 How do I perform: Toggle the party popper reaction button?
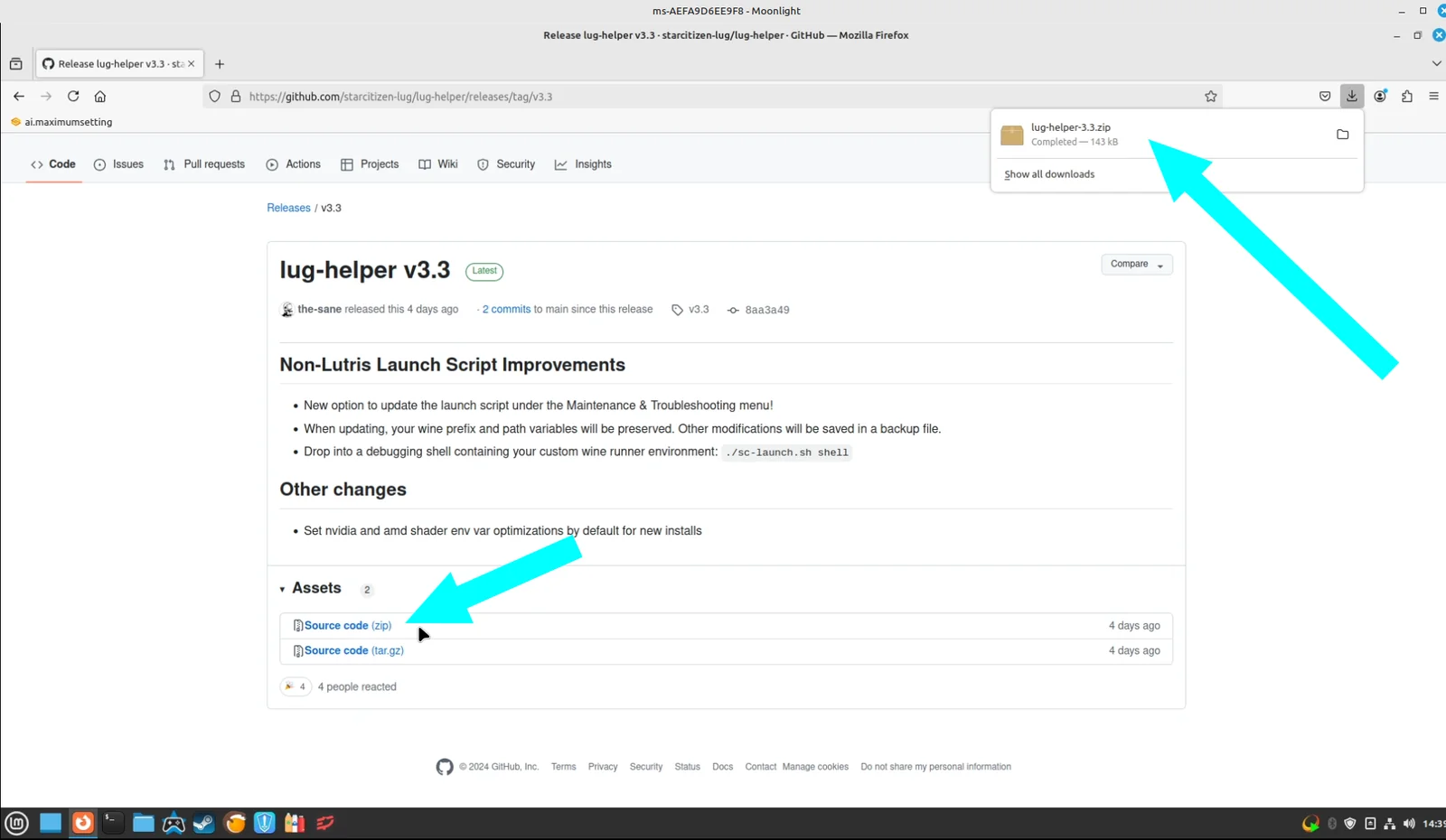(x=296, y=686)
